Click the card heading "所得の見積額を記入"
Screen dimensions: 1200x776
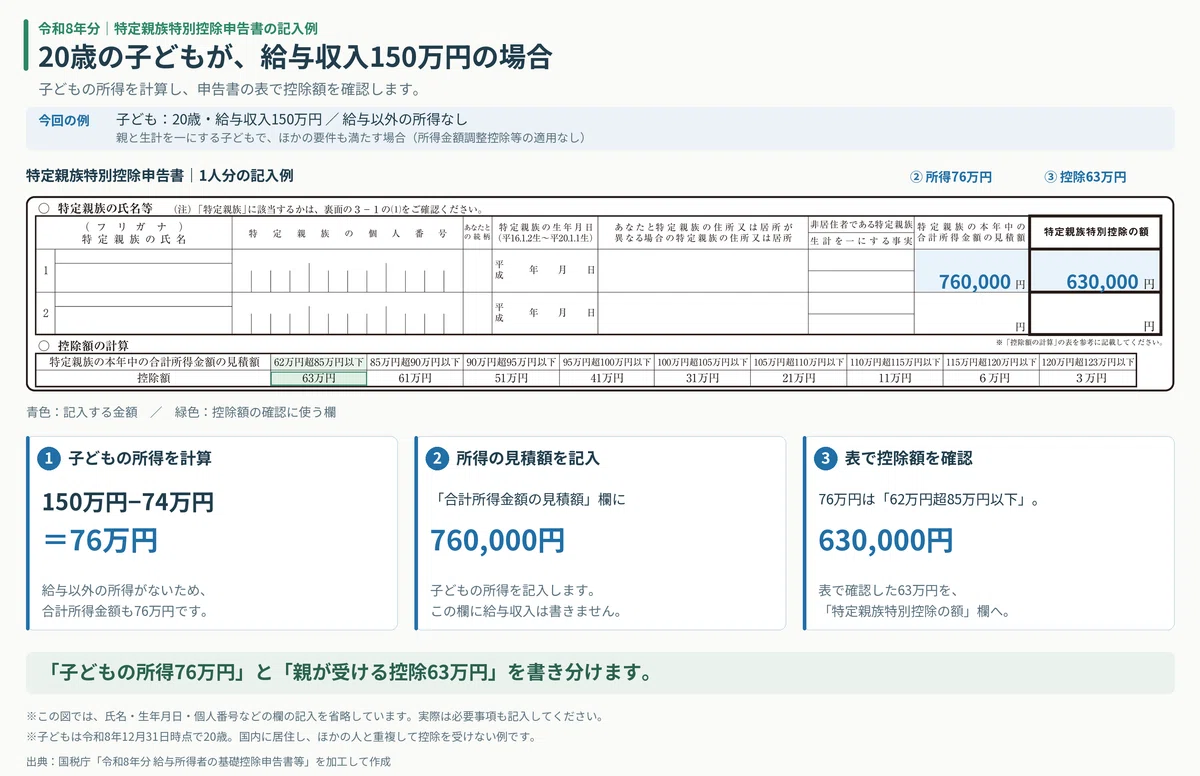click(x=528, y=459)
